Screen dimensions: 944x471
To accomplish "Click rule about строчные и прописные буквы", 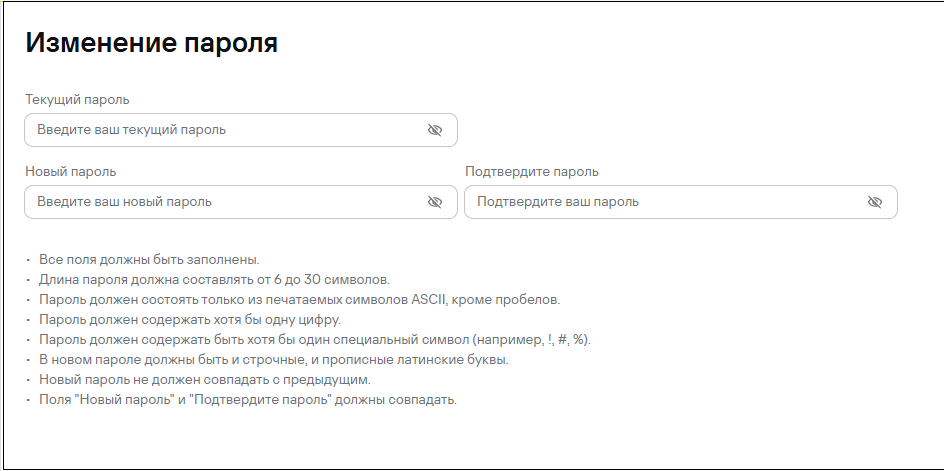I will (274, 360).
